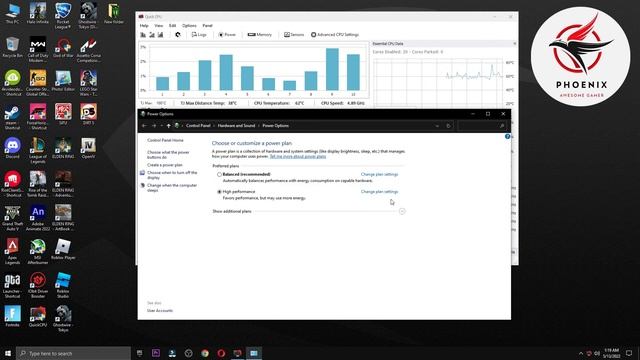The width and height of the screenshot is (640, 360).
Task: Open Change plan settings for High performance
Action: click(379, 191)
